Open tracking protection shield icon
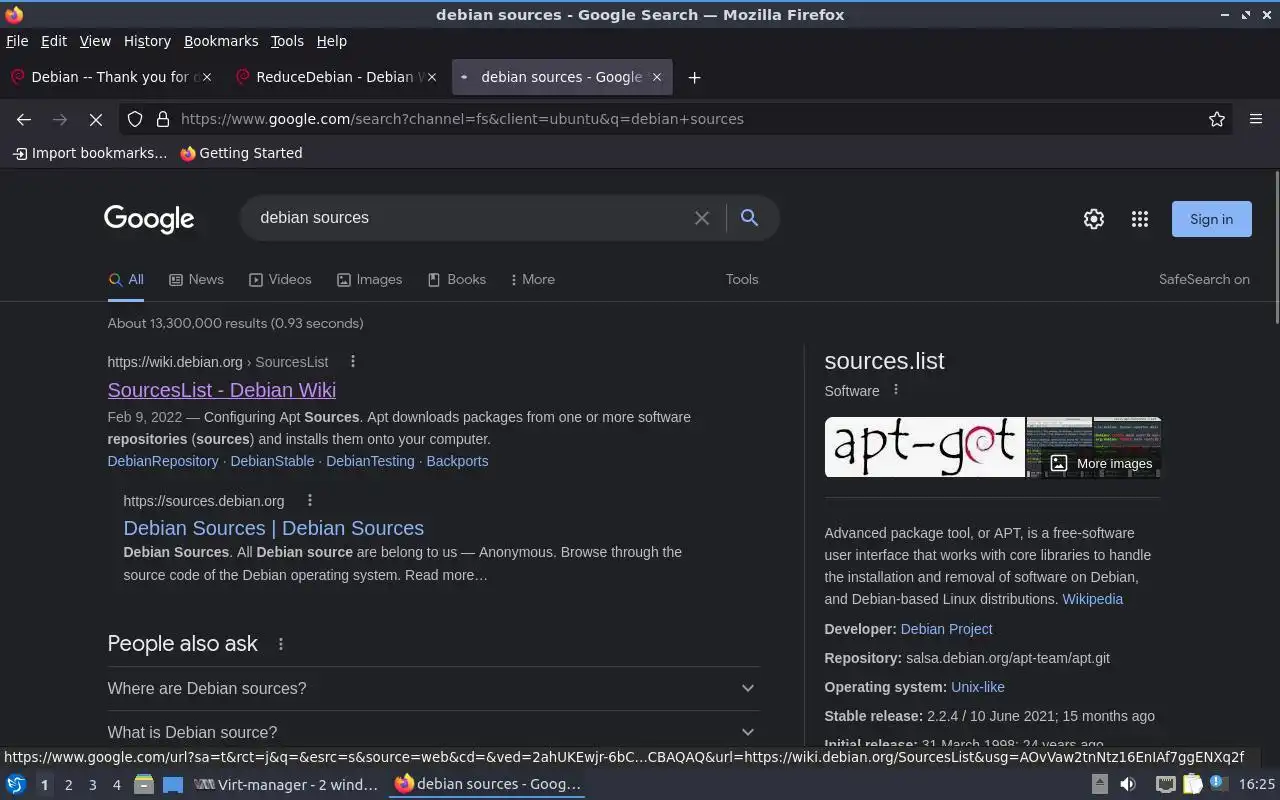The image size is (1280, 800). tap(135, 119)
